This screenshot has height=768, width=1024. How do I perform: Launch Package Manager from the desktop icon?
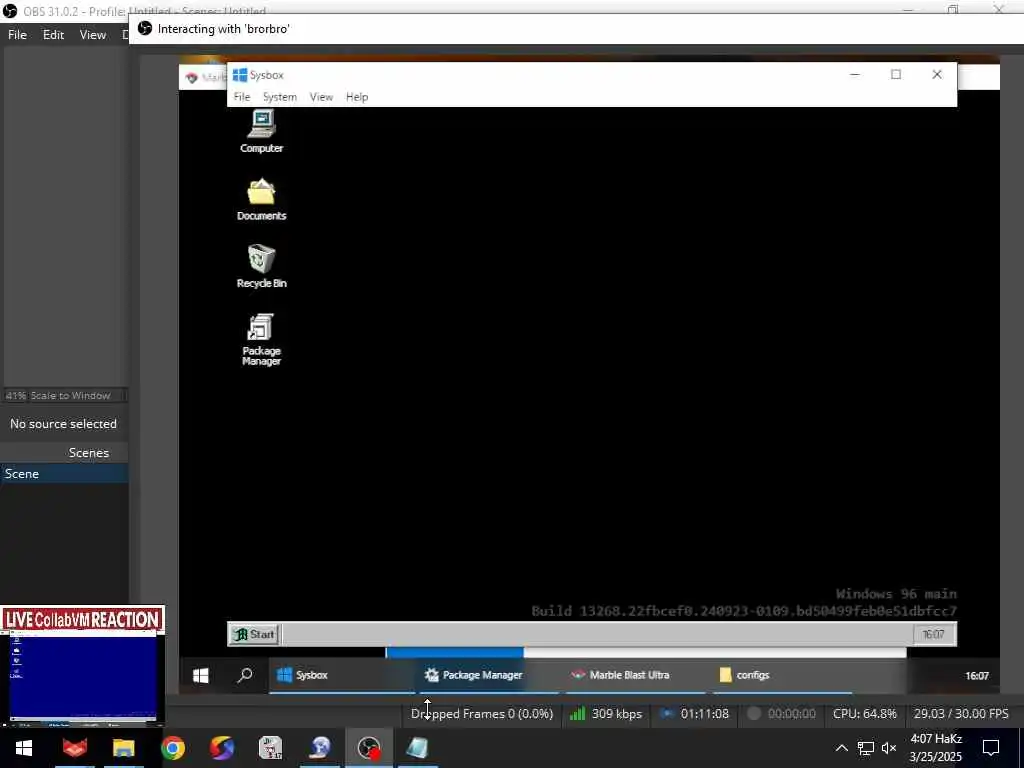coord(261,340)
